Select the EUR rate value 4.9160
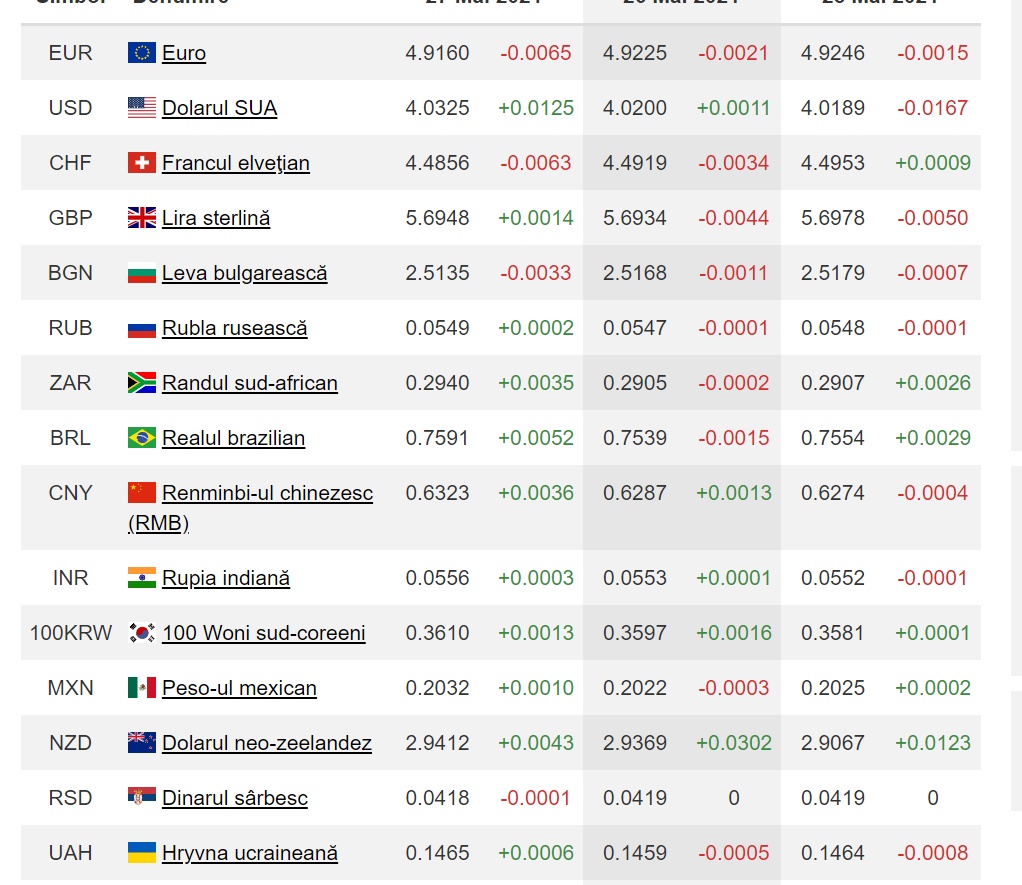The height and width of the screenshot is (885, 1022). click(x=437, y=53)
